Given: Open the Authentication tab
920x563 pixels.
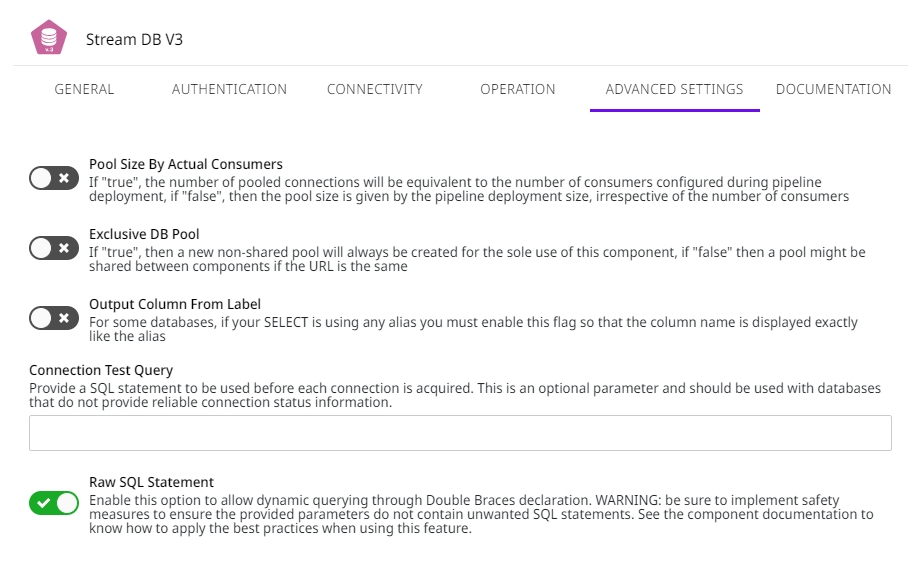Looking at the screenshot, I should [229, 89].
